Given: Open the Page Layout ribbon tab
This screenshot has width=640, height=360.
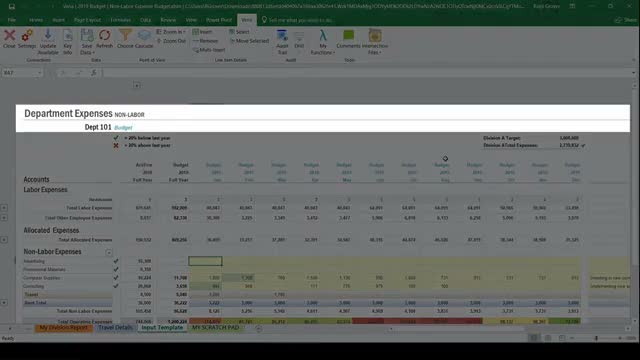Looking at the screenshot, I should pyautogui.click(x=87, y=20).
